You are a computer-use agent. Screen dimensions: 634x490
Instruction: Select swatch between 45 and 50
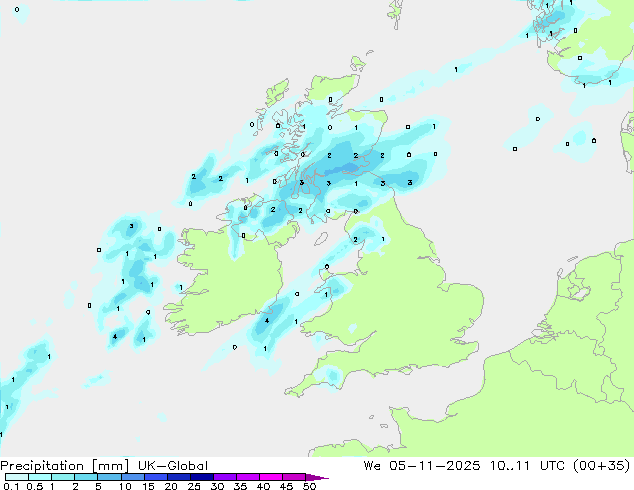[294, 477]
